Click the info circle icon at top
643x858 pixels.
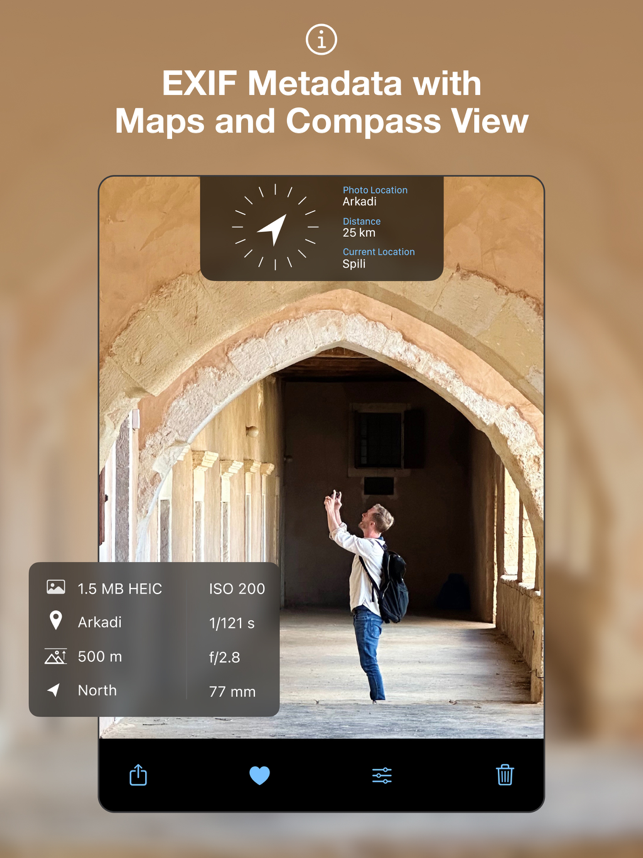321,39
